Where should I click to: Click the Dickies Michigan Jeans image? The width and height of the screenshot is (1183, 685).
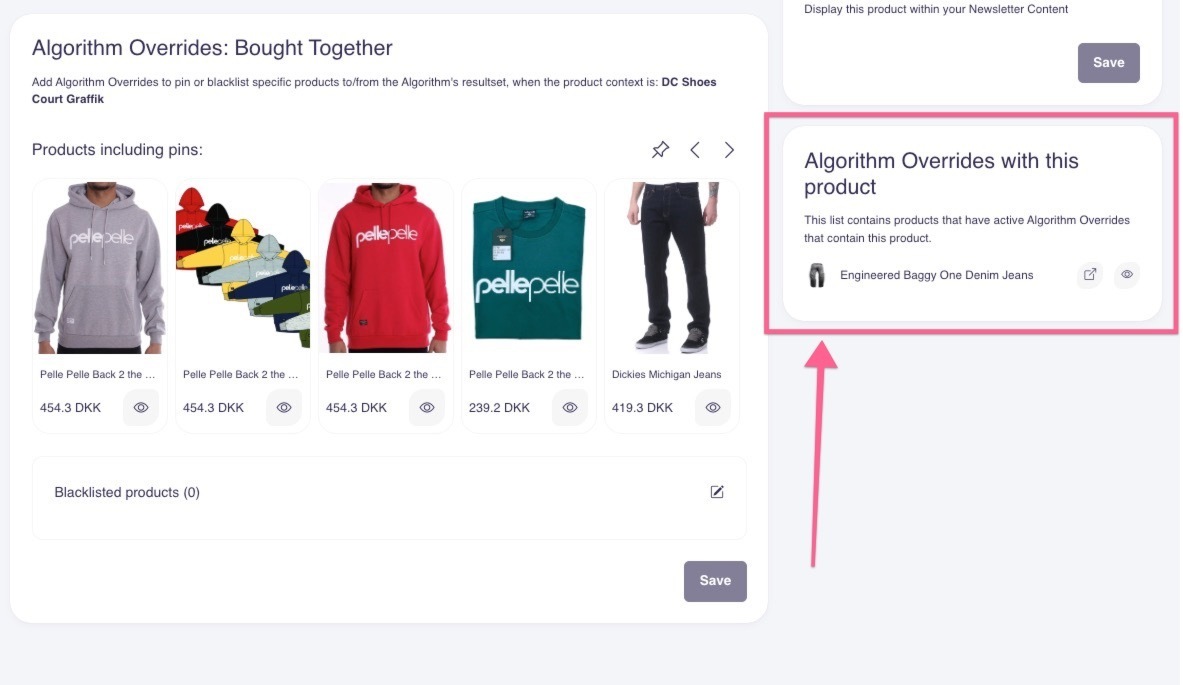tap(672, 267)
